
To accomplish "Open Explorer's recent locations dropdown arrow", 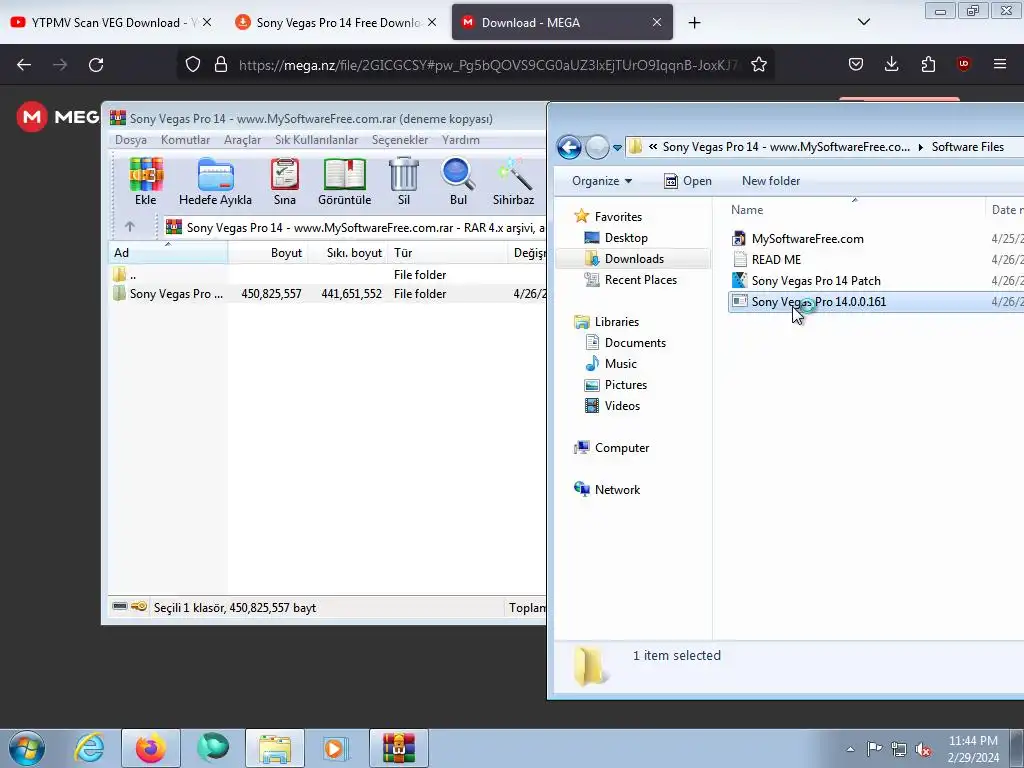I will coord(617,148).
